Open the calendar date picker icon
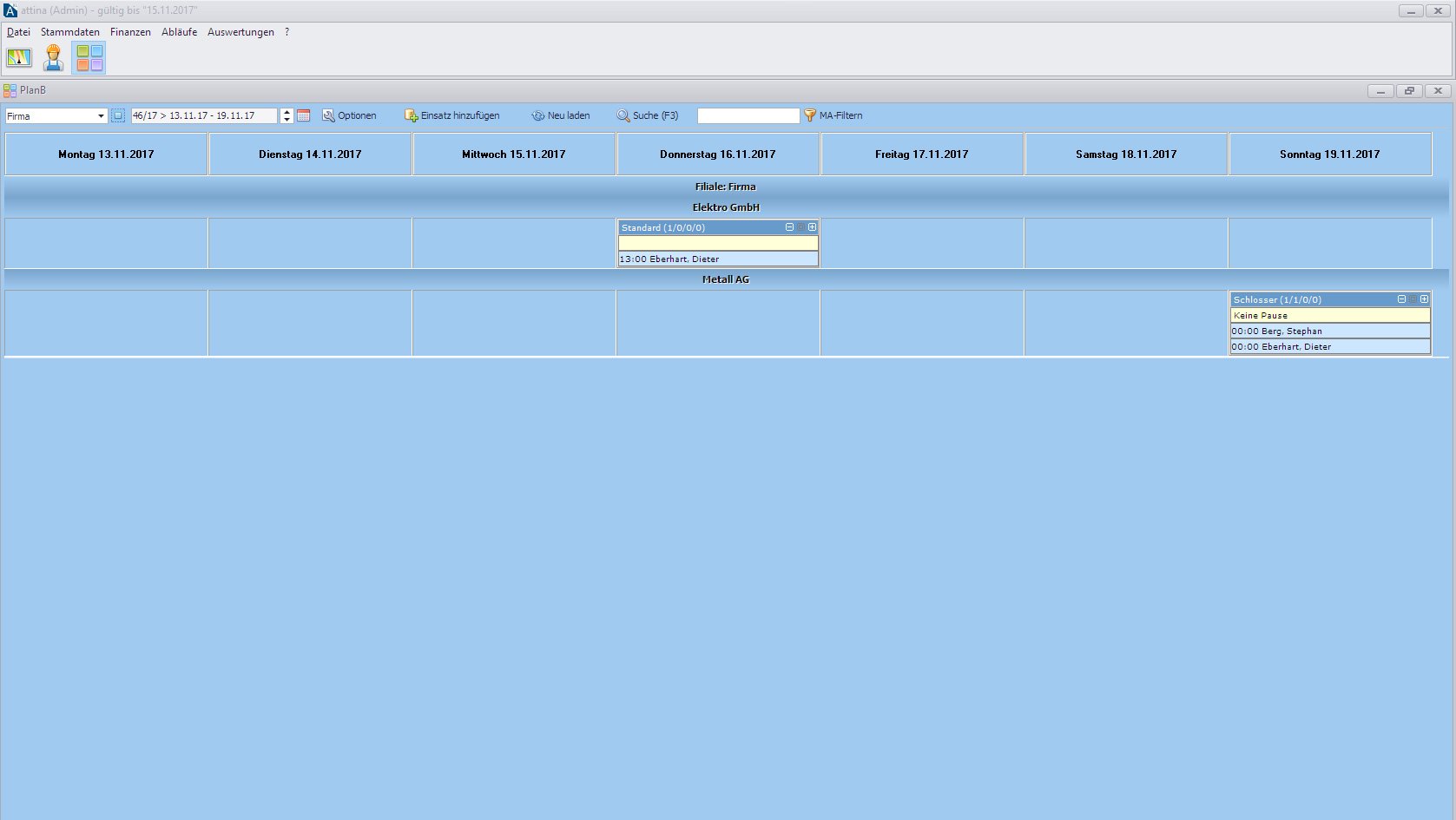This screenshot has height=820, width=1456. pyautogui.click(x=304, y=115)
